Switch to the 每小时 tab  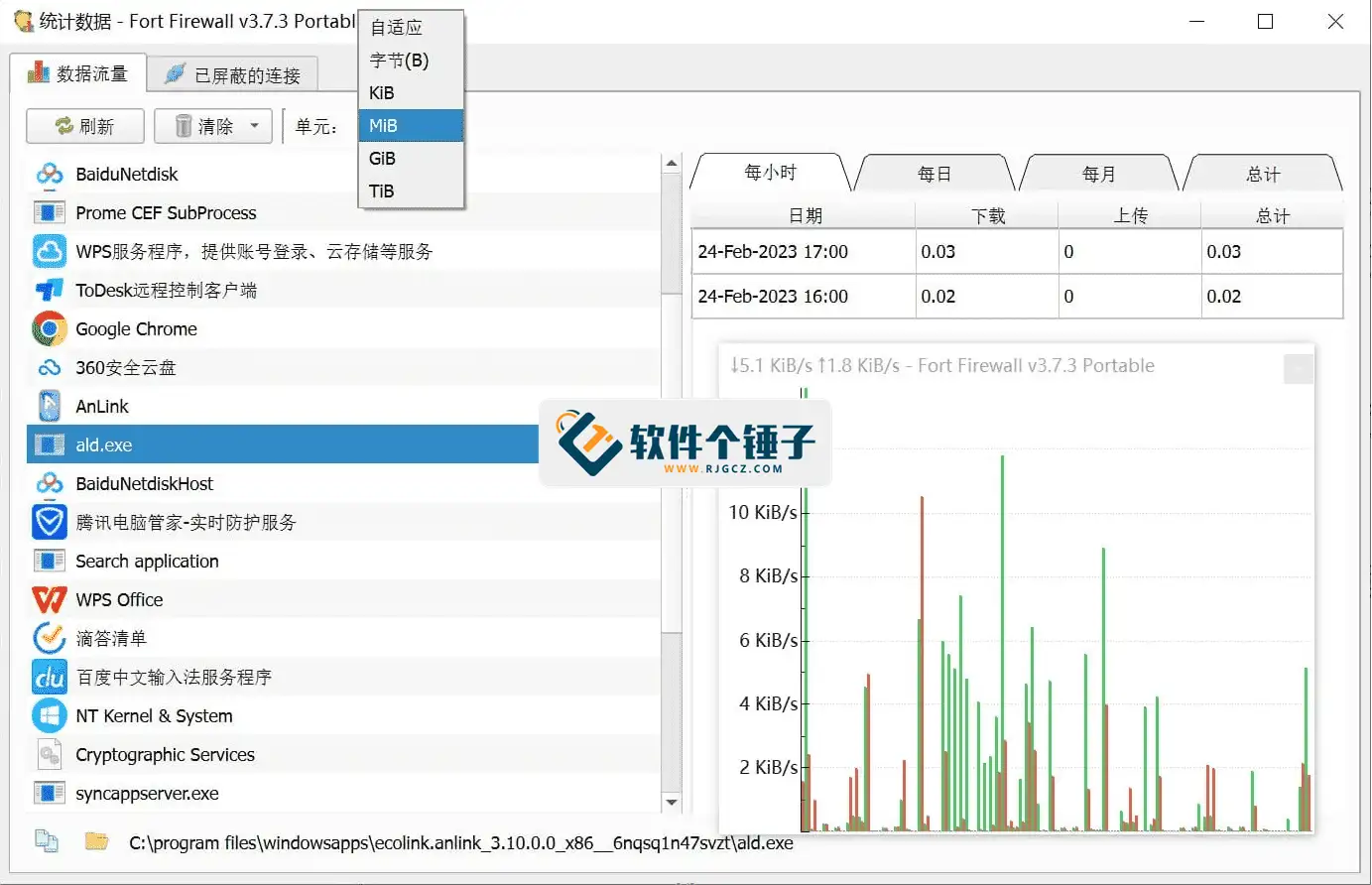[771, 173]
